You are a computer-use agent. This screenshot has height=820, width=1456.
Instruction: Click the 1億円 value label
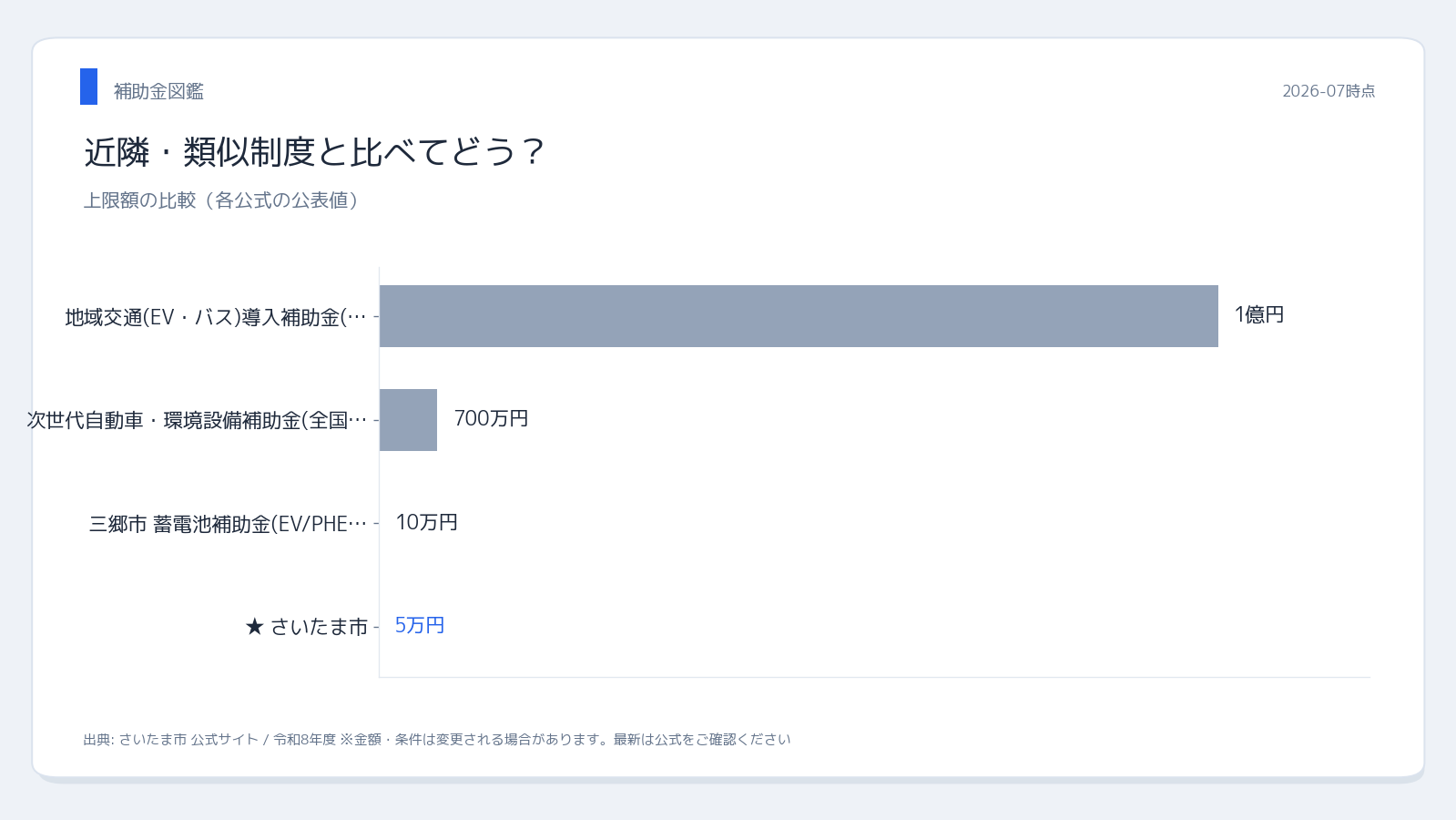pyautogui.click(x=1259, y=314)
